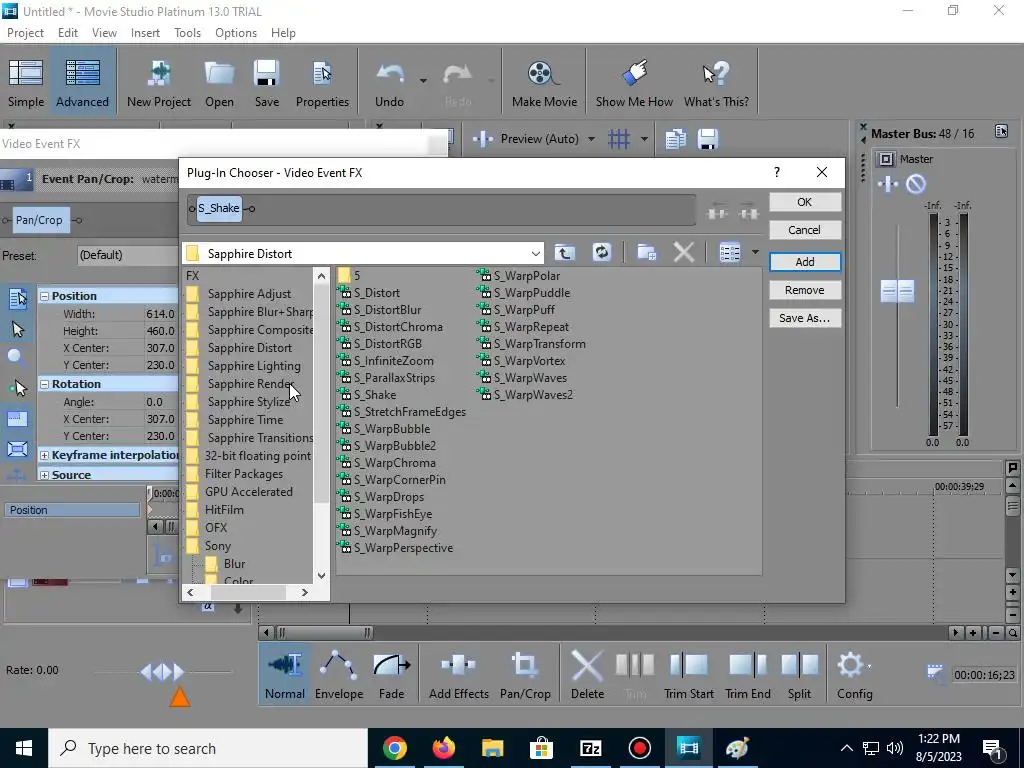Viewport: 1024px width, 768px height.
Task: Expand Keyframe interpolation section
Action: [x=44, y=455]
